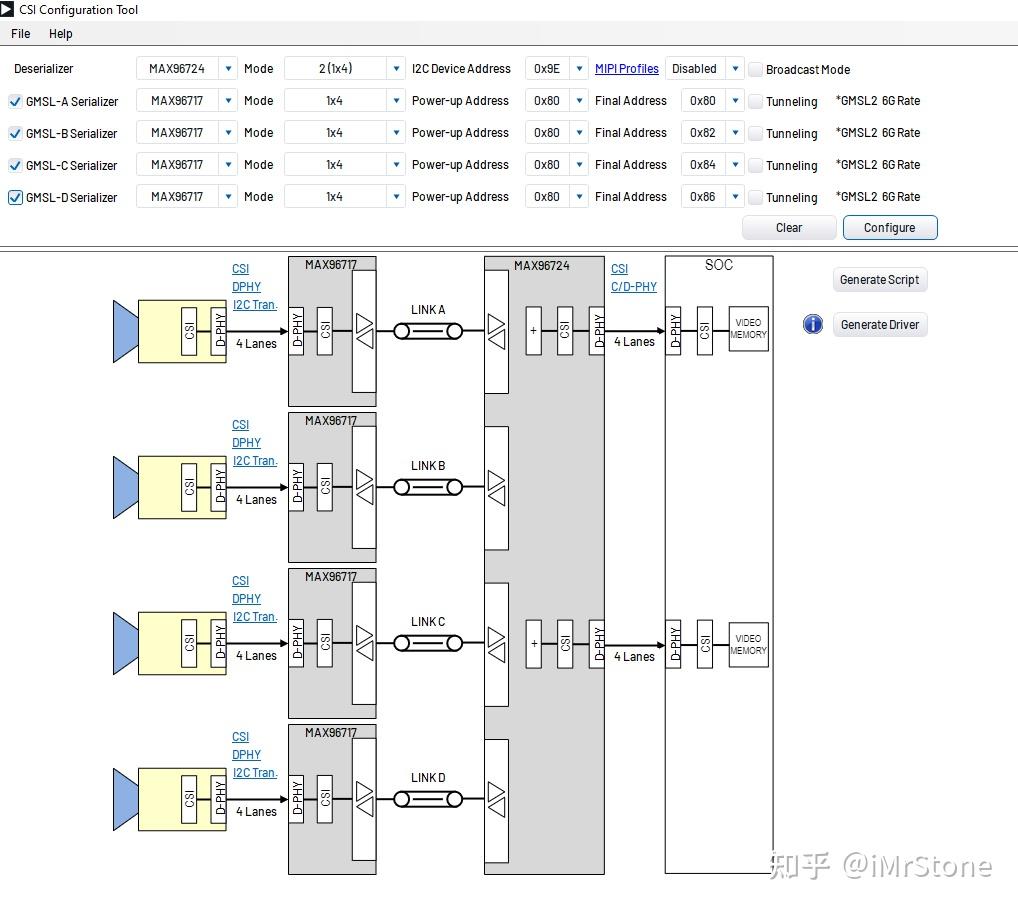This screenshot has height=907, width=1018.
Task: Click the Generate Script button
Action: (x=879, y=280)
